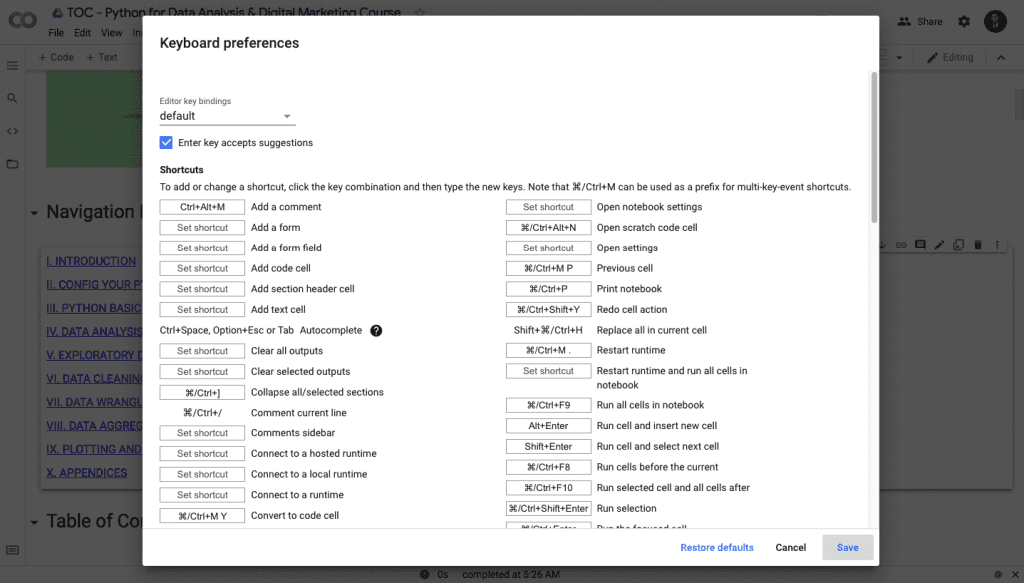Viewport: 1024px width, 583px height.
Task: Save the keyboard preferences
Action: click(x=847, y=547)
